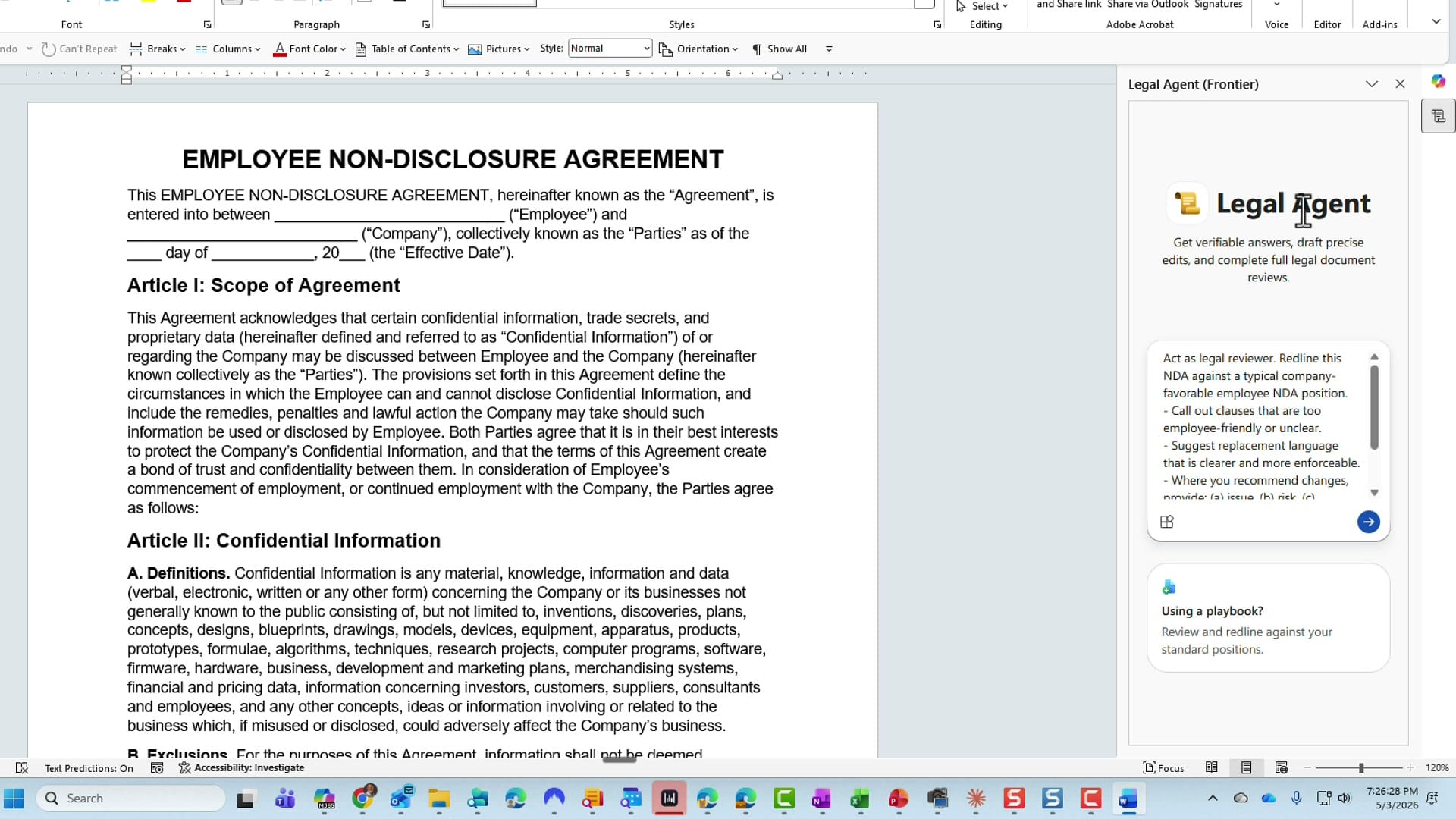Click the EMPLOYEE NON-DISCLOSURE AGREEMENT title

(453, 160)
